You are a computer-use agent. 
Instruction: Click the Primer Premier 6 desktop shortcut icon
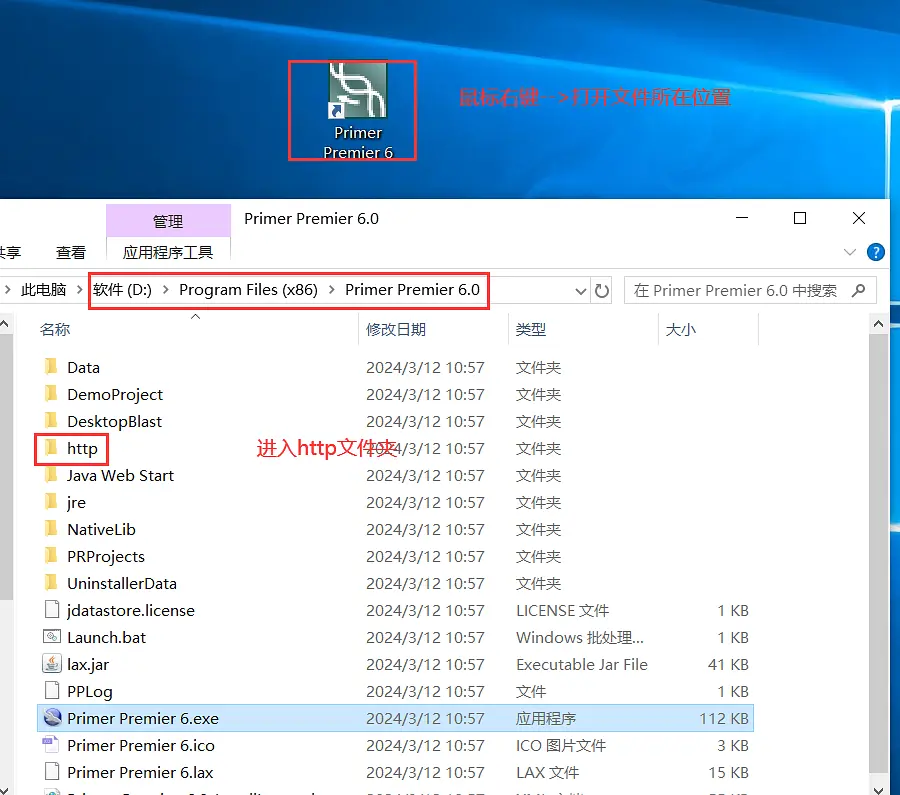coord(357,92)
